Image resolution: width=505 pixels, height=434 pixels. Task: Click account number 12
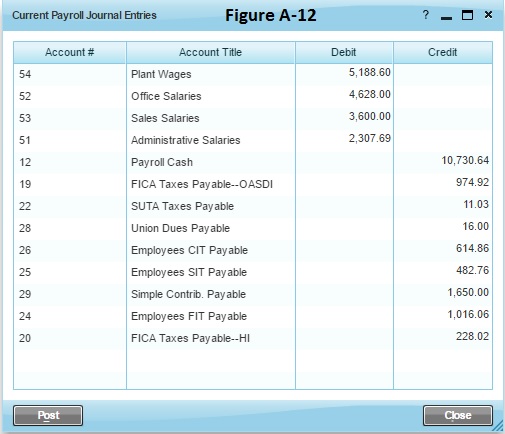(x=25, y=162)
